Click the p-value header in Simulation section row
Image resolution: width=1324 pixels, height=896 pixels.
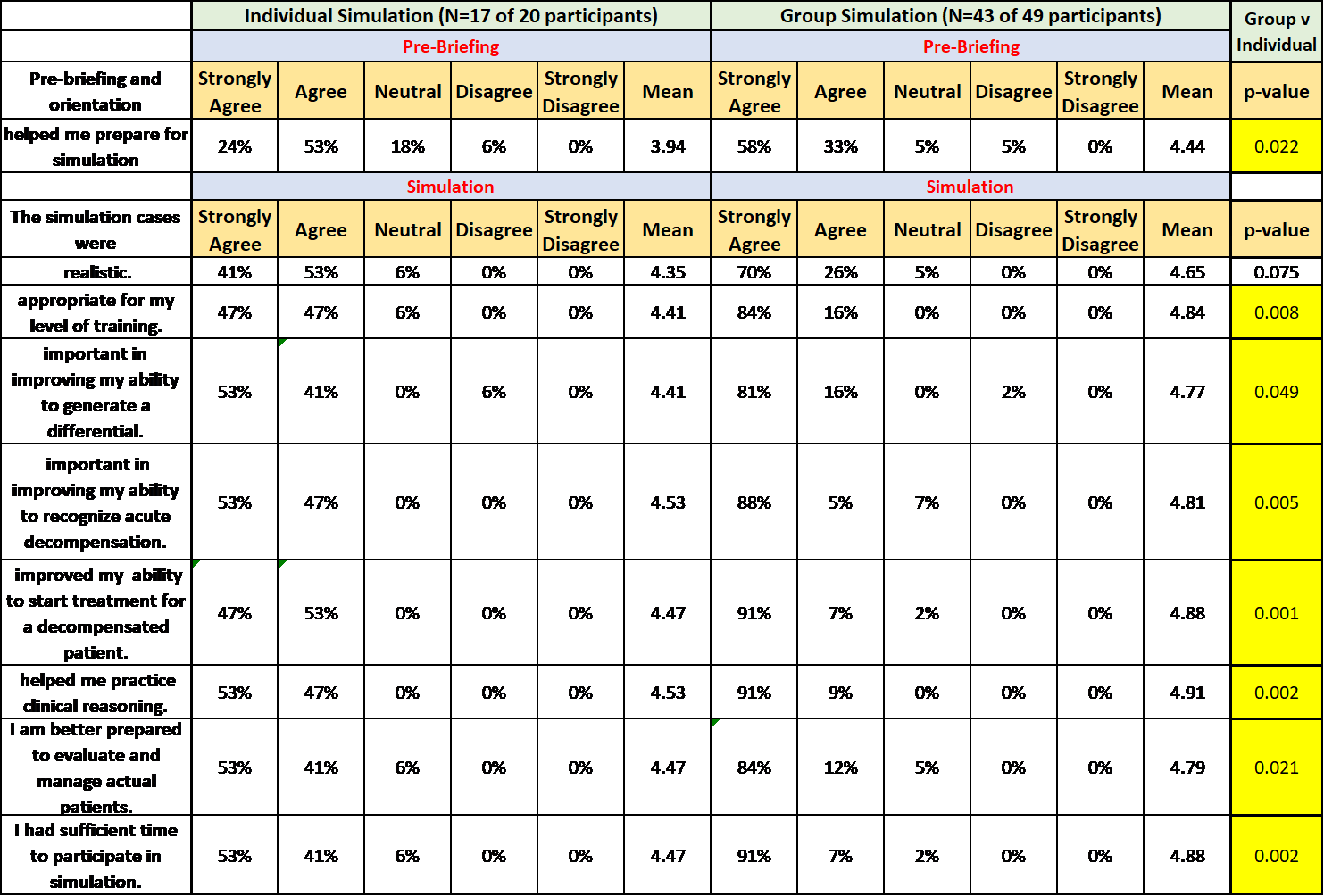[1276, 229]
